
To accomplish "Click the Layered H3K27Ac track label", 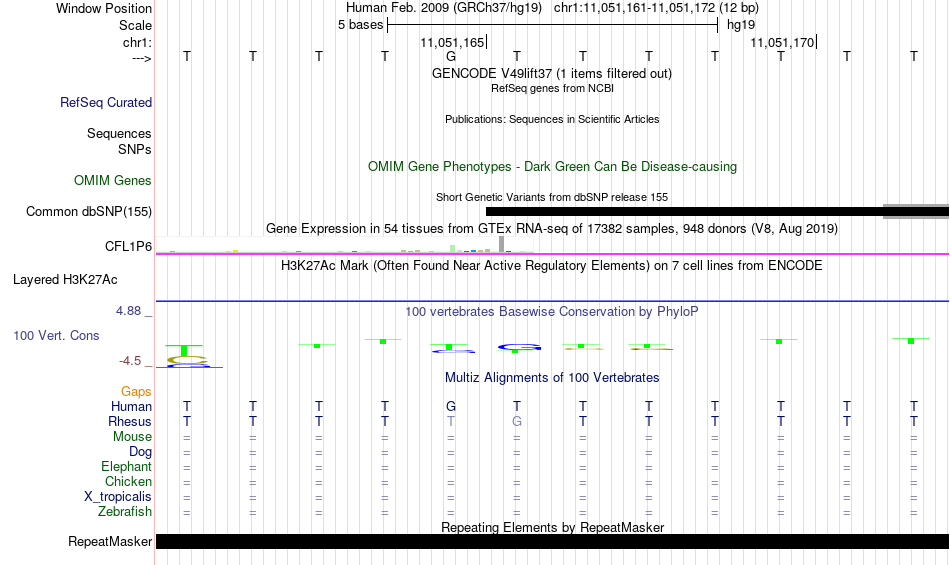I will (x=65, y=280).
